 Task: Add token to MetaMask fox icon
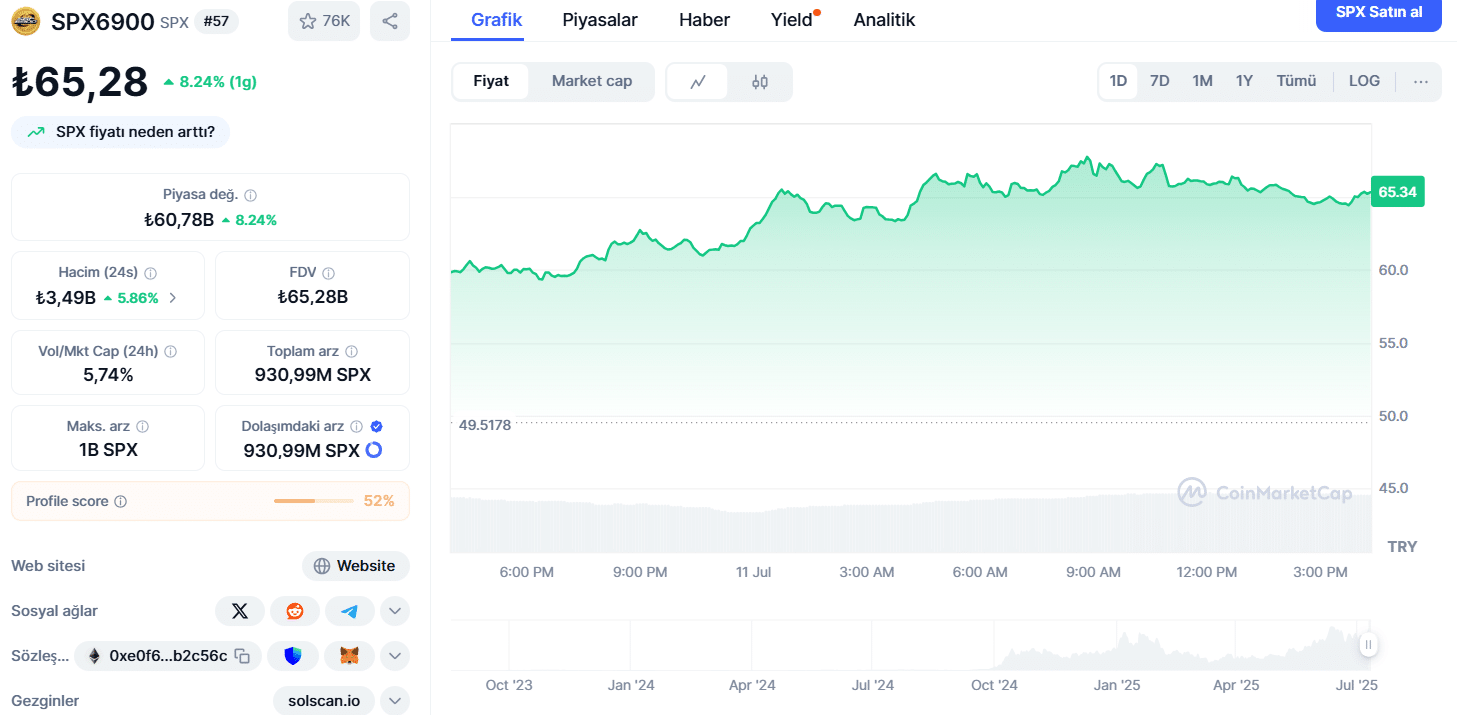[x=350, y=656]
